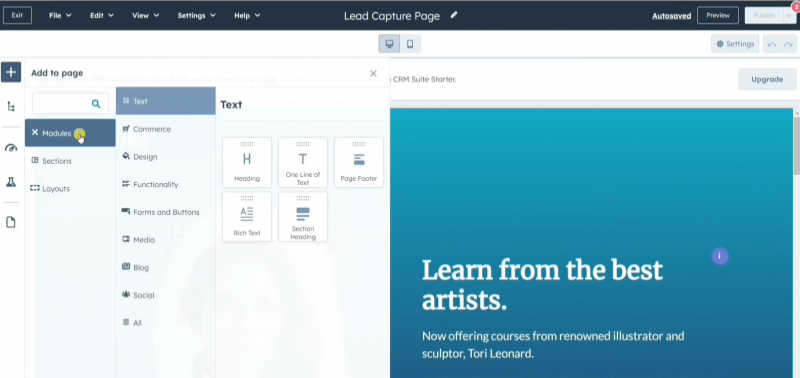
Task: Select the Section Heading module
Action: coord(303,217)
